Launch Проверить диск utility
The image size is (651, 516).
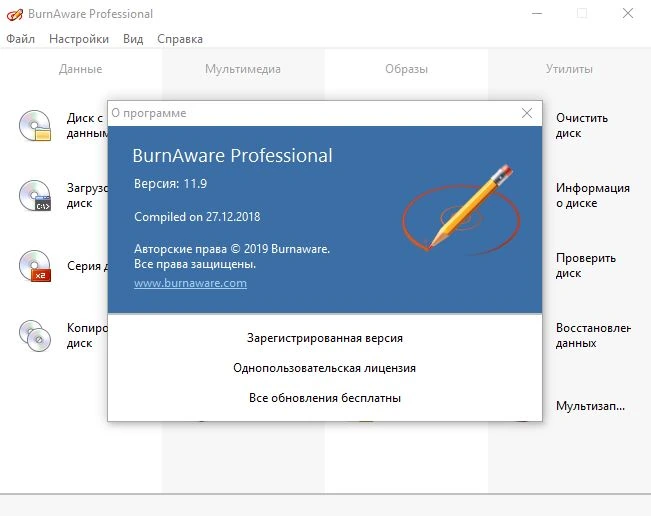585,266
